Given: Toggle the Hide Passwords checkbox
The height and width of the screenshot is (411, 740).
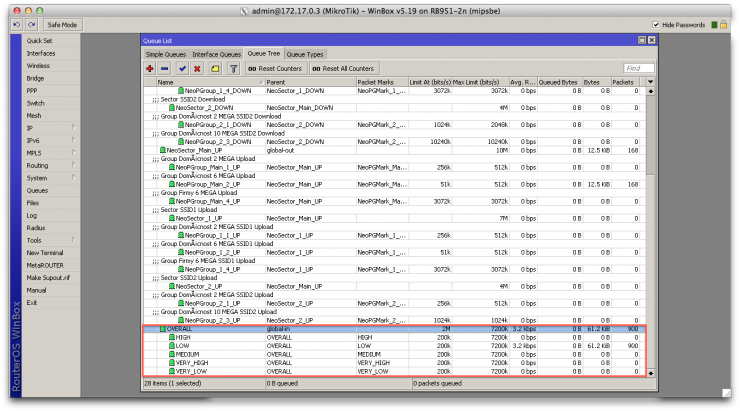Looking at the screenshot, I should click(656, 25).
